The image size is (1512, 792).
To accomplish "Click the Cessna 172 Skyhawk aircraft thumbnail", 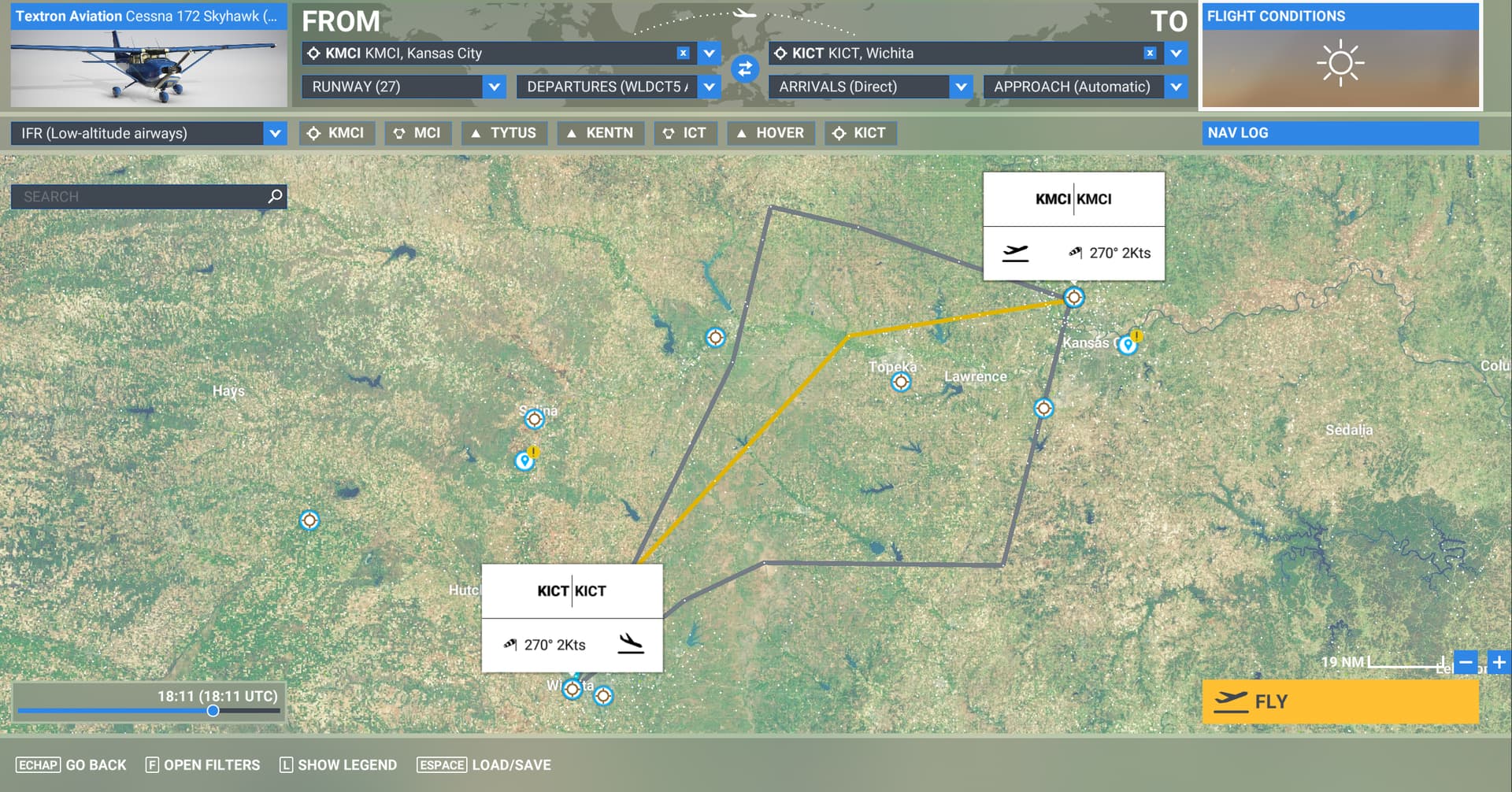I will [x=149, y=68].
